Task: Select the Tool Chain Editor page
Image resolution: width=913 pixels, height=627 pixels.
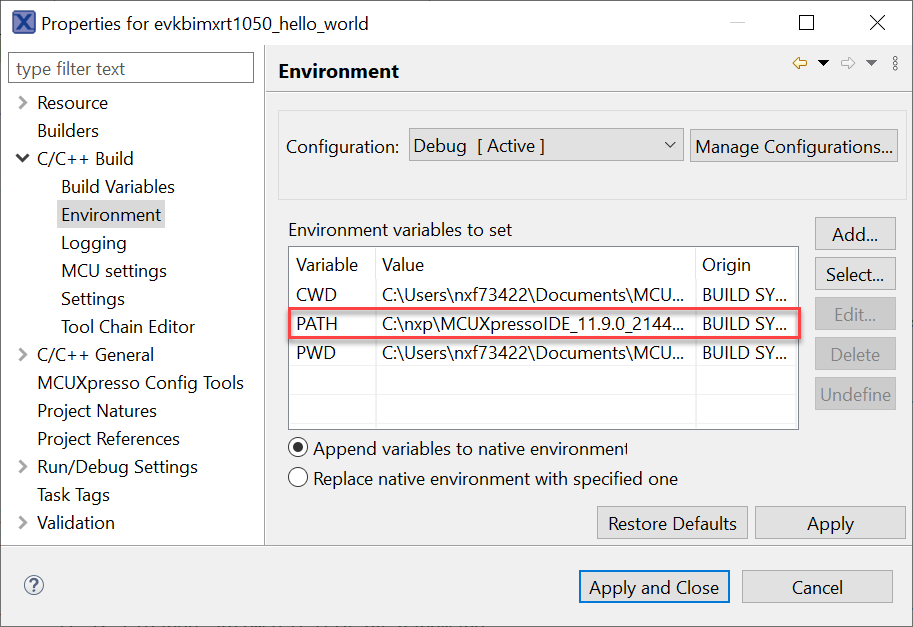Action: pyautogui.click(x=127, y=327)
